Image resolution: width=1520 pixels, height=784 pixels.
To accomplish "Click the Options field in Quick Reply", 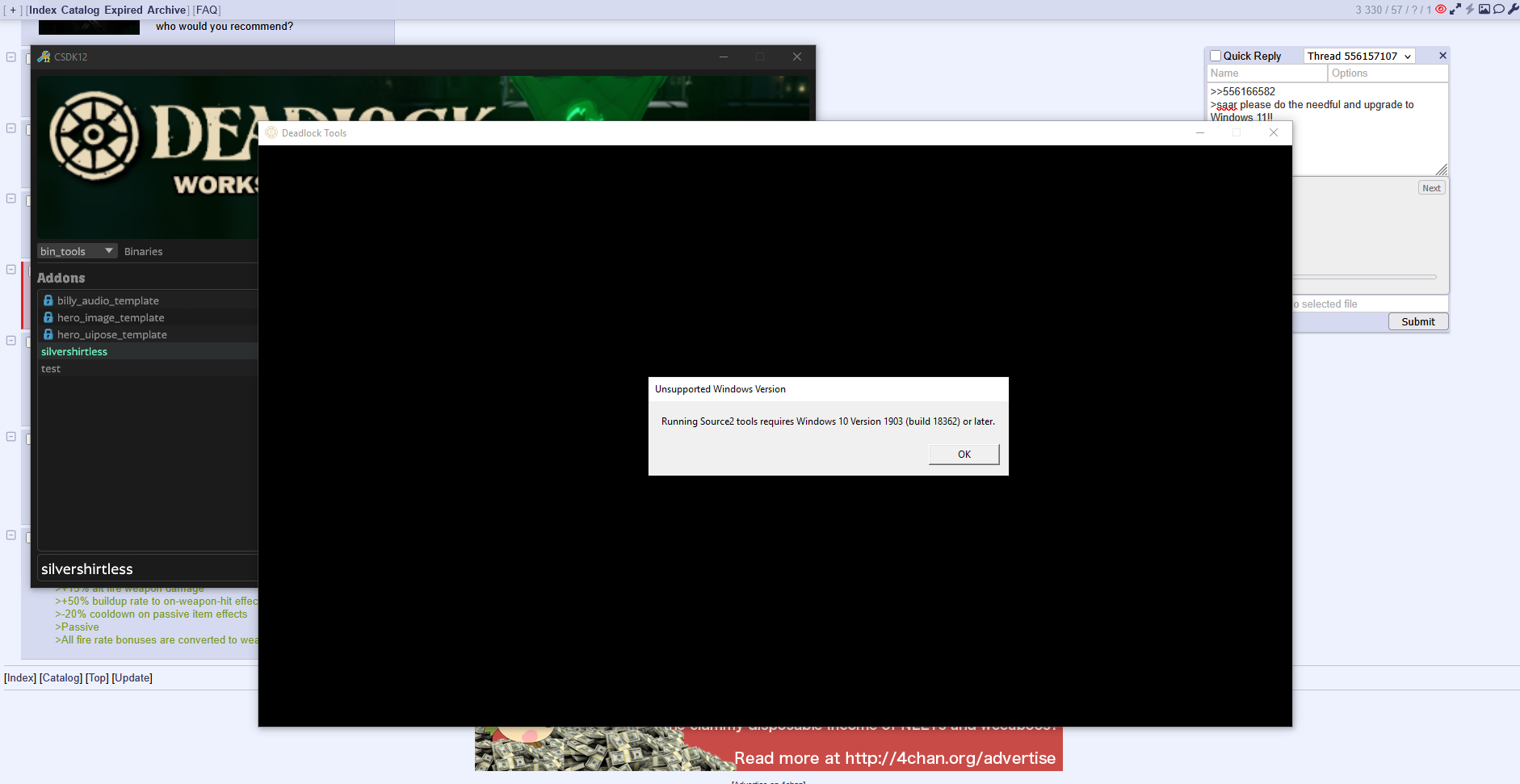I will [1388, 73].
